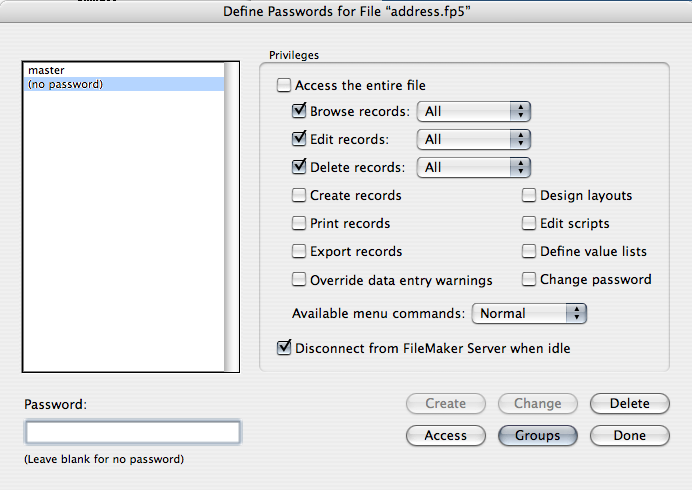692x490 pixels.
Task: Enable Define value lists checkbox
Action: point(529,251)
